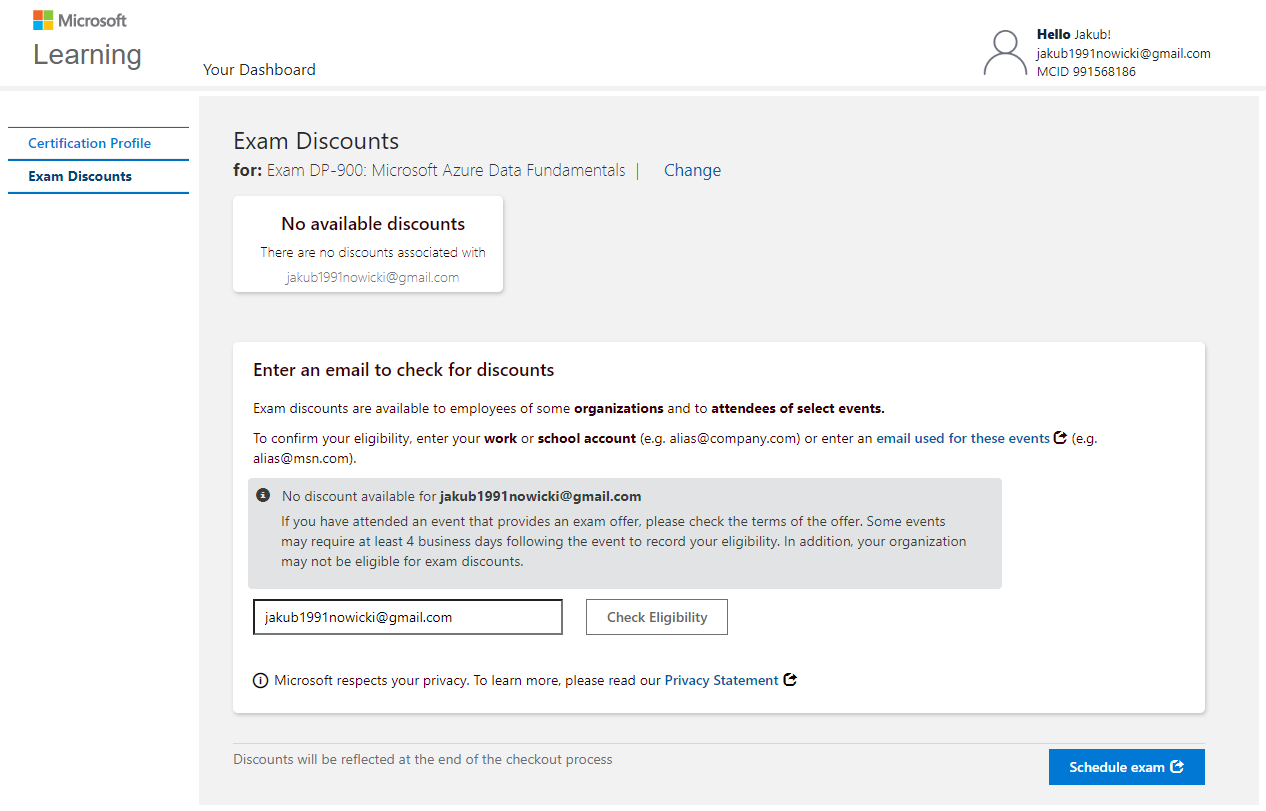Screen dimensions: 1266x811
Task: Open the Privacy Statement link
Action: tap(721, 680)
